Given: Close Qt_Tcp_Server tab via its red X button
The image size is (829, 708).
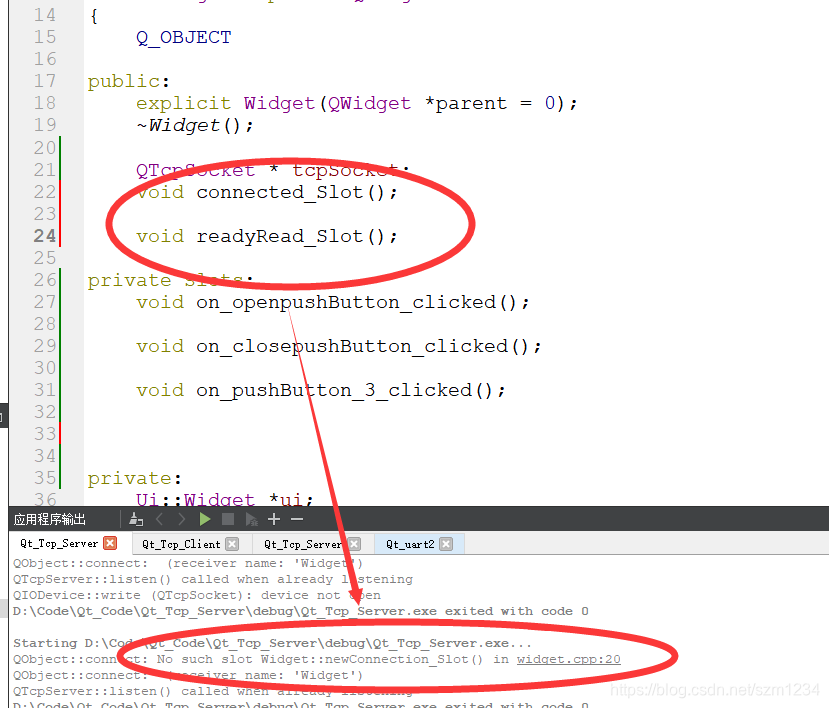Looking at the screenshot, I should pyautogui.click(x=110, y=543).
